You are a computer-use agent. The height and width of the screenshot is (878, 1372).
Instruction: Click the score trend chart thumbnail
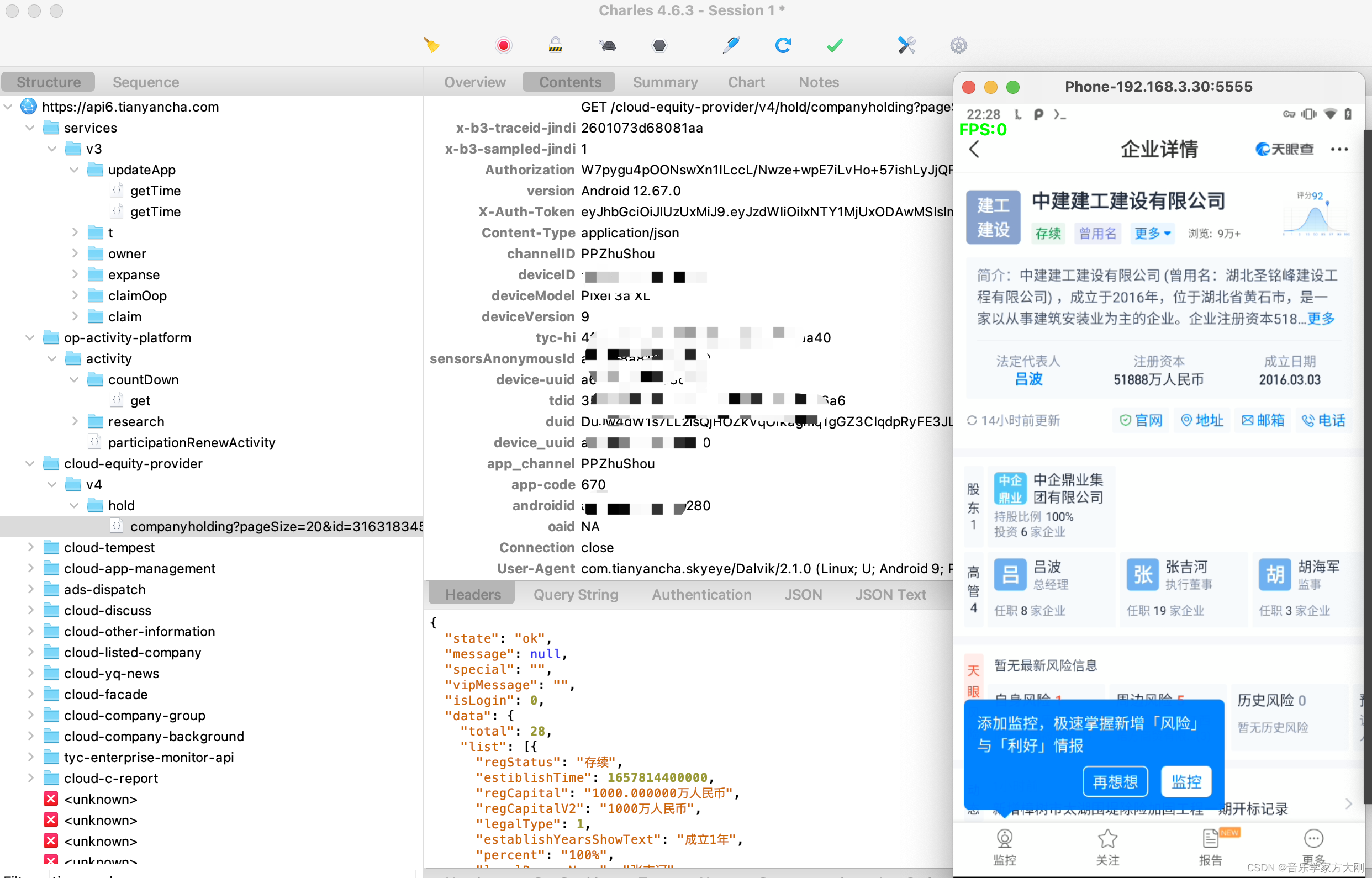coord(1316,213)
